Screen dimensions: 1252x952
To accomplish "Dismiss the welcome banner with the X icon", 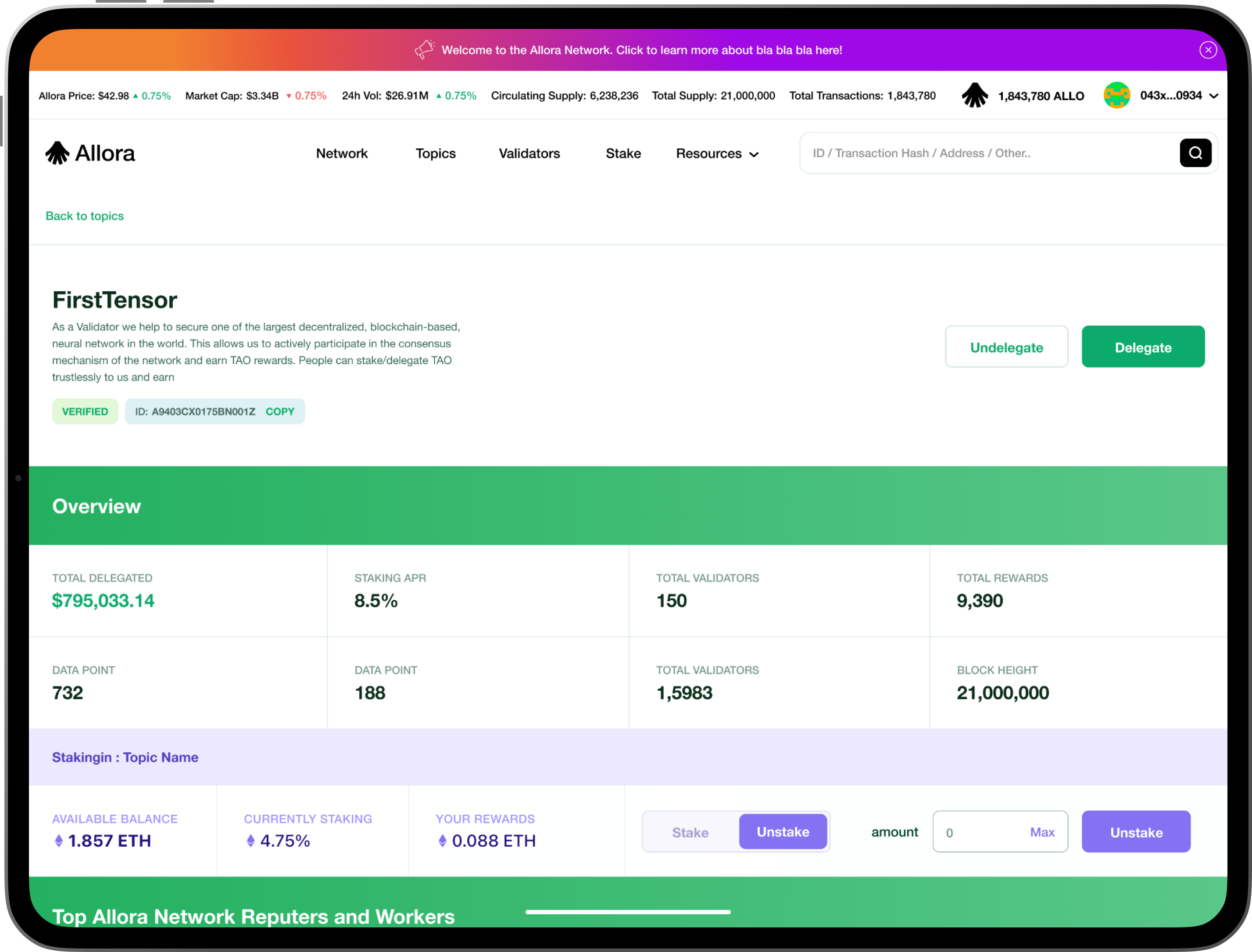I will coord(1208,50).
